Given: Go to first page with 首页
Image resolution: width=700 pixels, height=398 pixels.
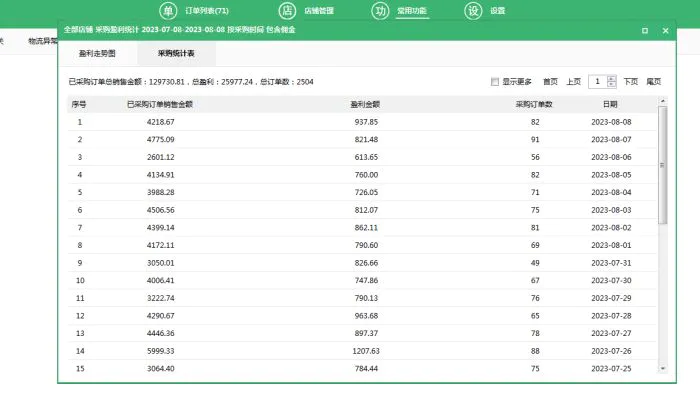Looking at the screenshot, I should 550,82.
